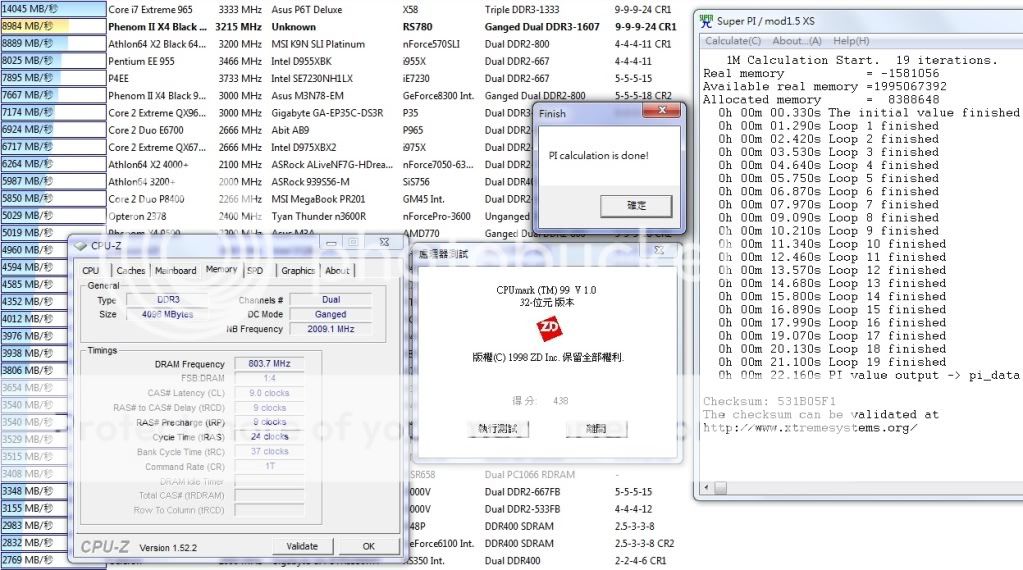Select the SPD tab in CPU-Z

point(255,270)
